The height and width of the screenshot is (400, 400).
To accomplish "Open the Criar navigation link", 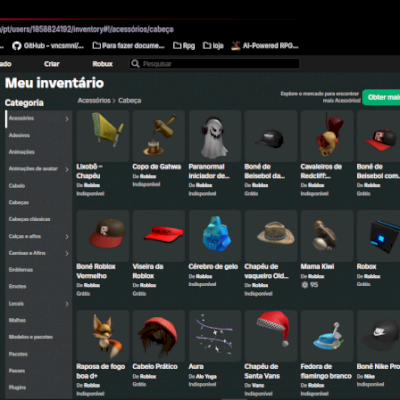I will pyautogui.click(x=52, y=64).
